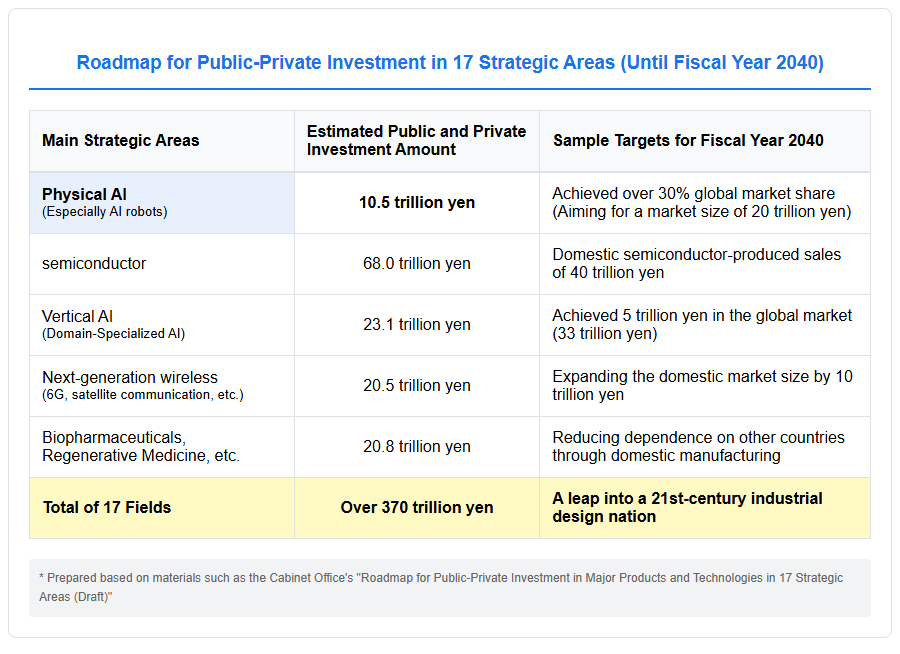The height and width of the screenshot is (654, 900).
Task: Click the Over 370 trillion yen total
Action: (417, 508)
